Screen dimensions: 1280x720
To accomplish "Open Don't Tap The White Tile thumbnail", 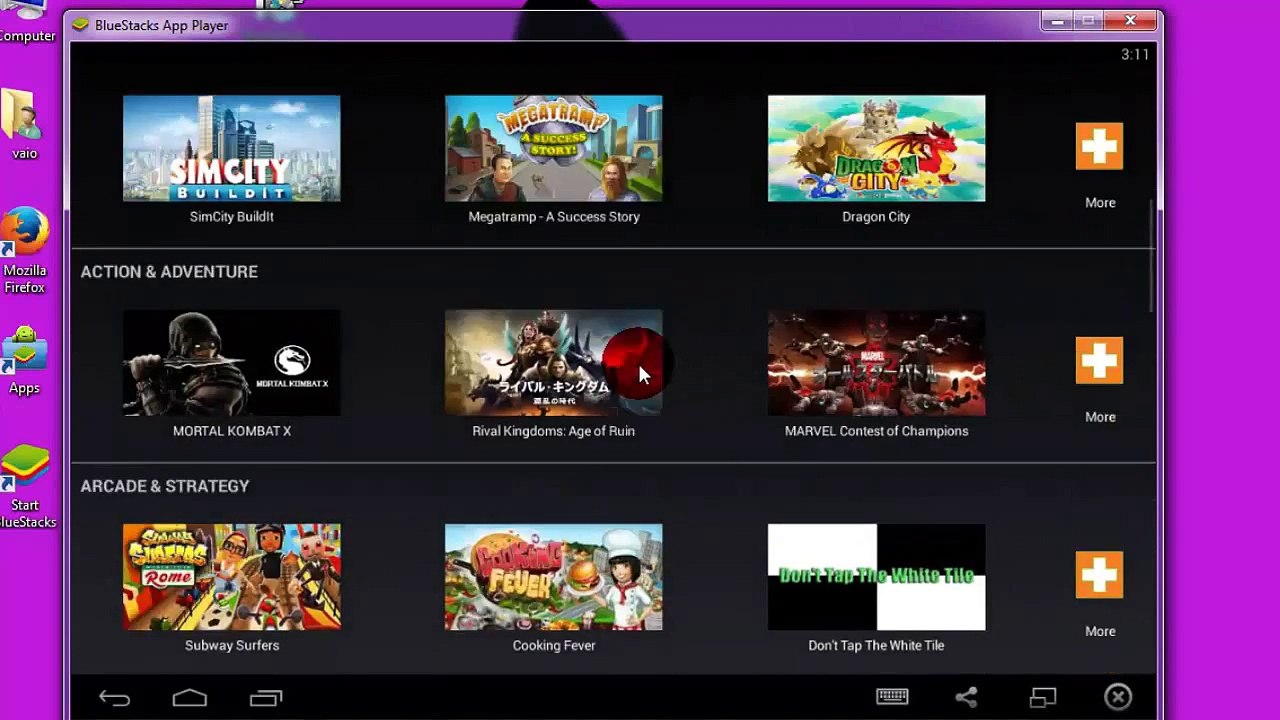I will [876, 577].
